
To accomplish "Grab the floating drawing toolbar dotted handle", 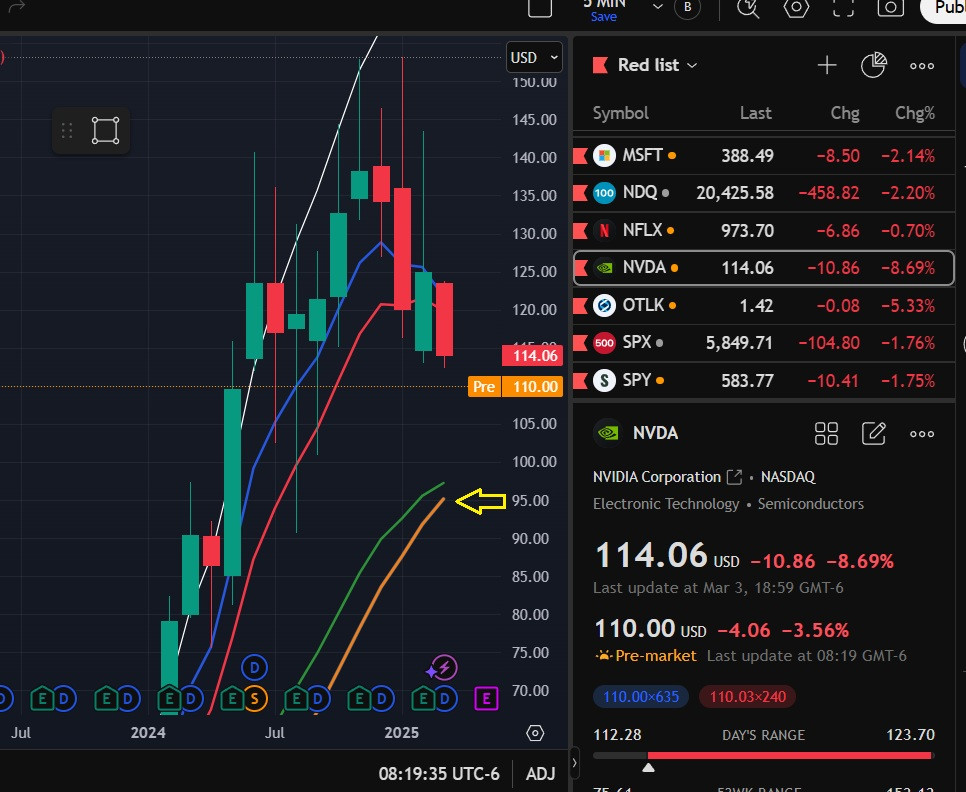I will (67, 131).
